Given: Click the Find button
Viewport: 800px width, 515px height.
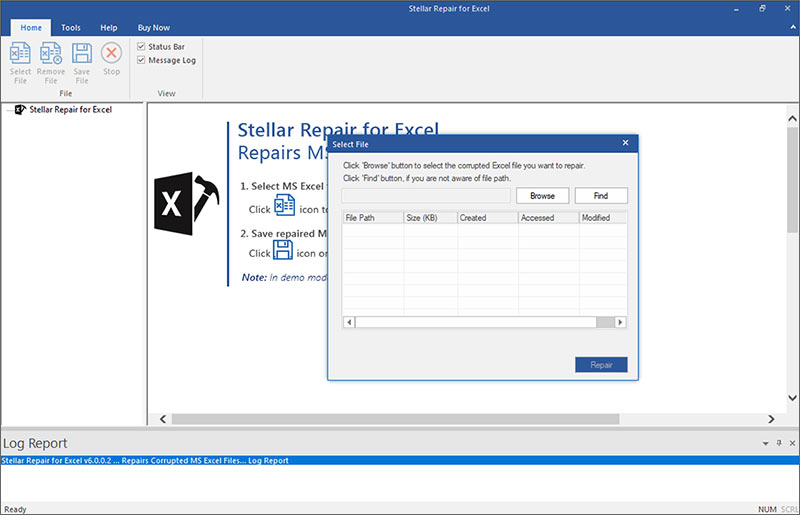Looking at the screenshot, I should (601, 195).
